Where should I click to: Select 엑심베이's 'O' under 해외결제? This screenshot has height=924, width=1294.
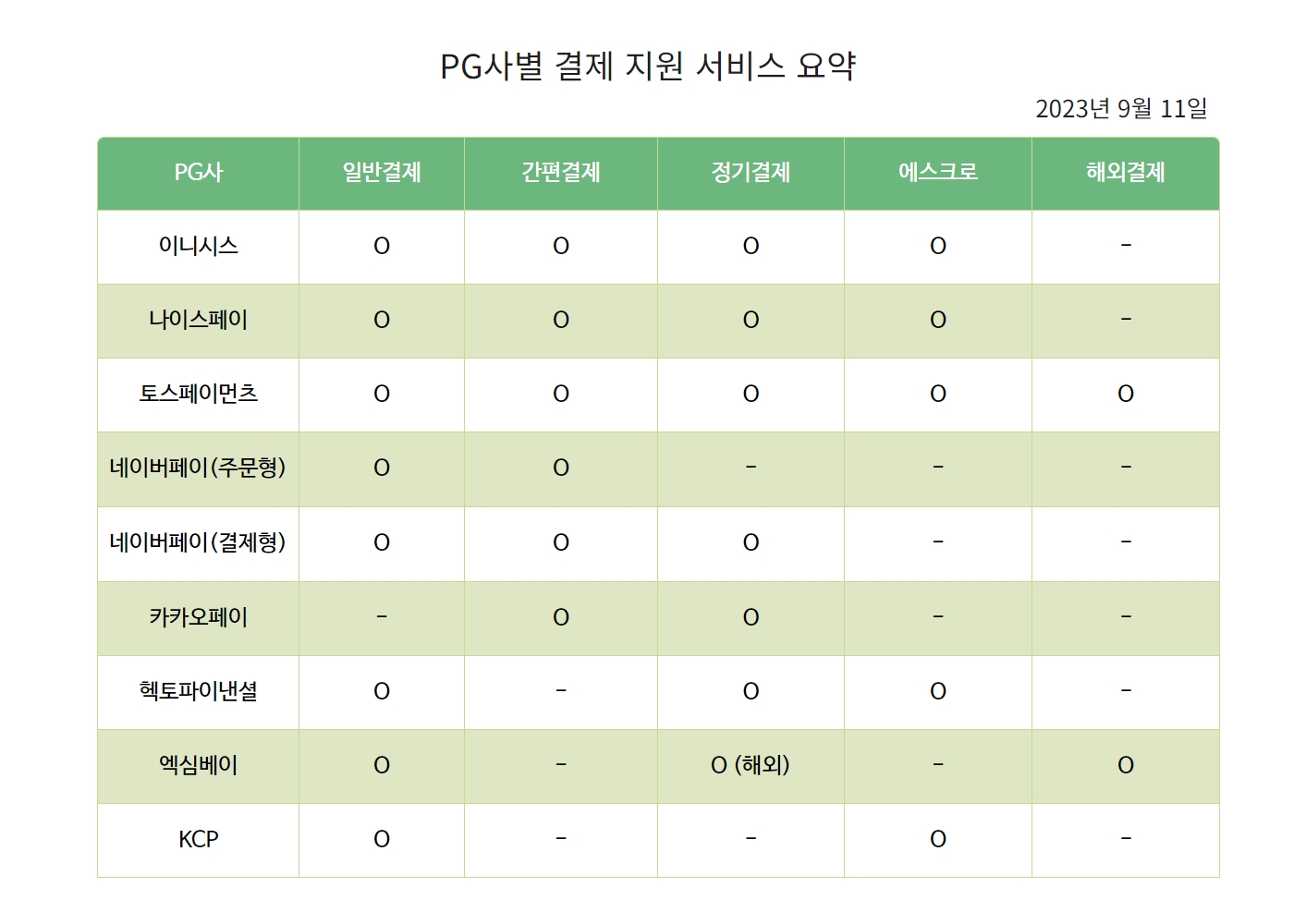[x=1126, y=766]
